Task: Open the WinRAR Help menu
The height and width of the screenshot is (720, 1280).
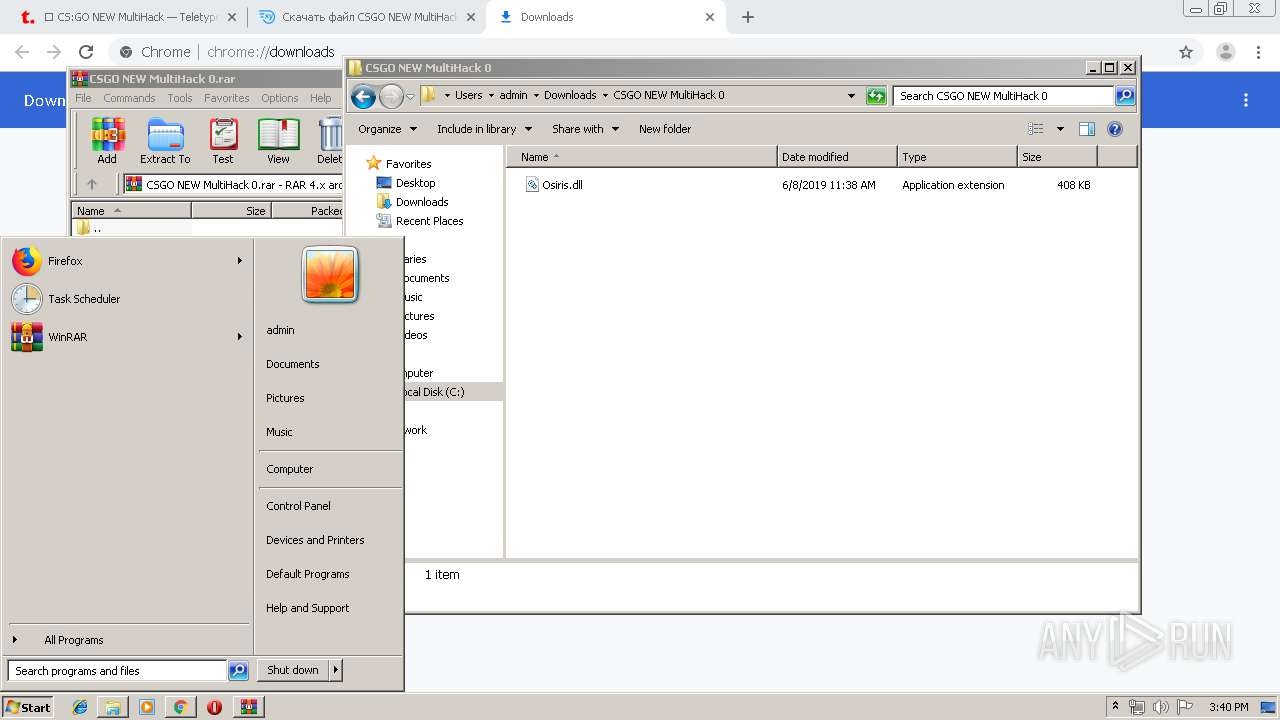Action: (320, 98)
